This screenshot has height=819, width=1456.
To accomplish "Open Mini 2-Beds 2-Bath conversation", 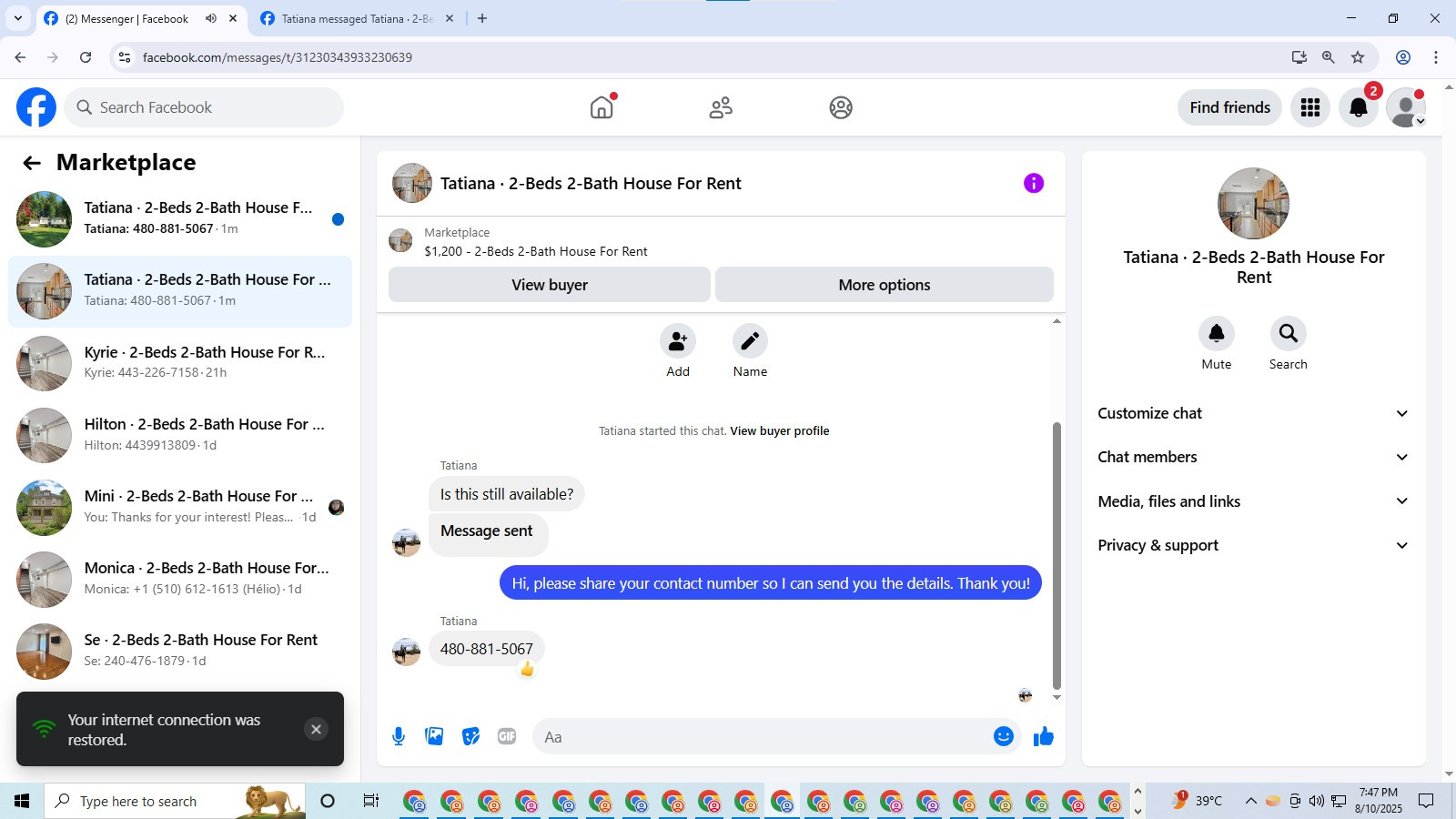I will [x=180, y=507].
